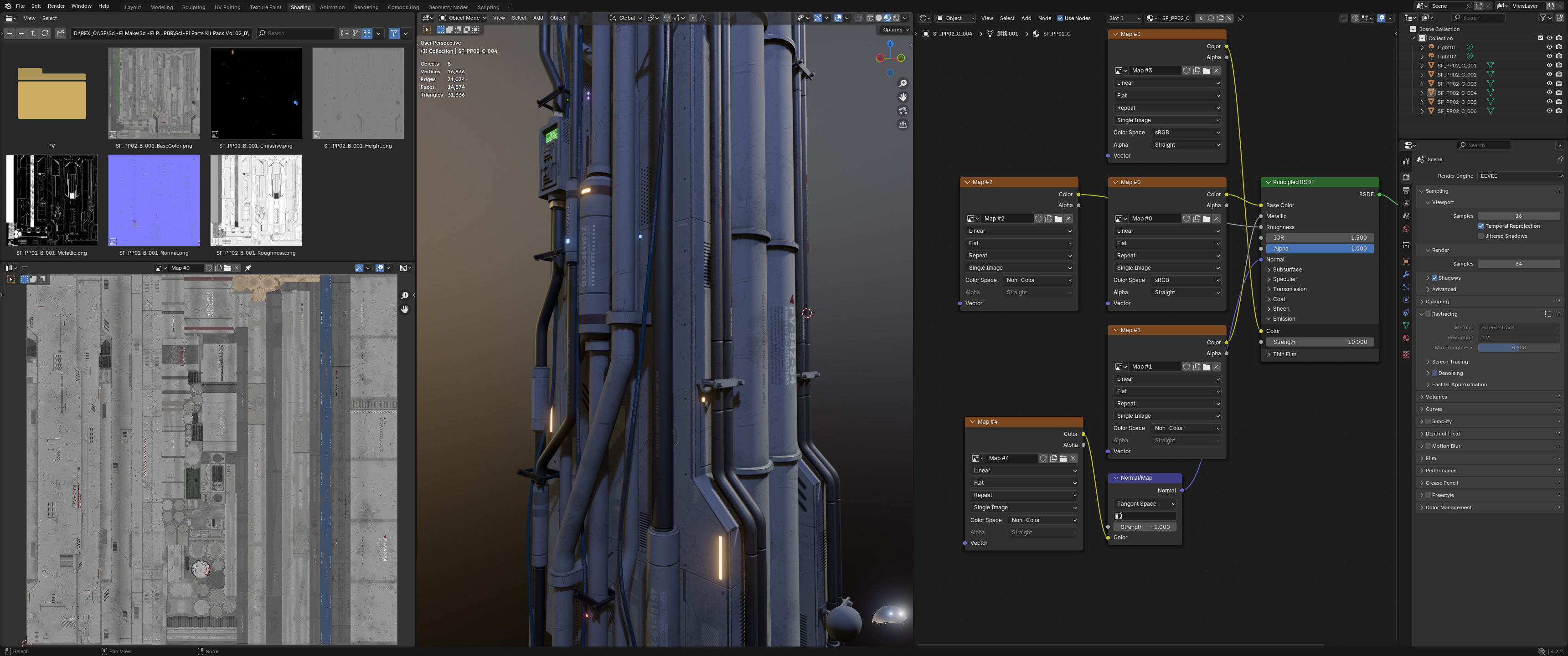Viewport: 1568px width, 656px height.
Task: Unlink the image from Map #4 node
Action: (1073, 458)
